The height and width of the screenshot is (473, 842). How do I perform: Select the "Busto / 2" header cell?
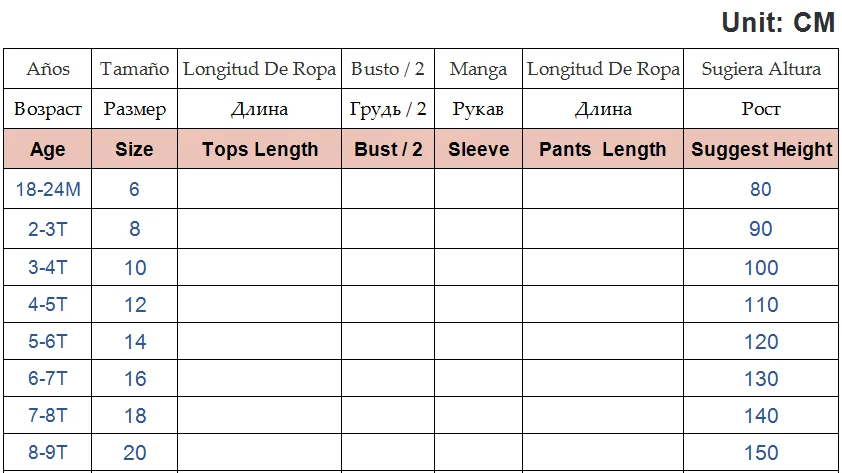388,69
